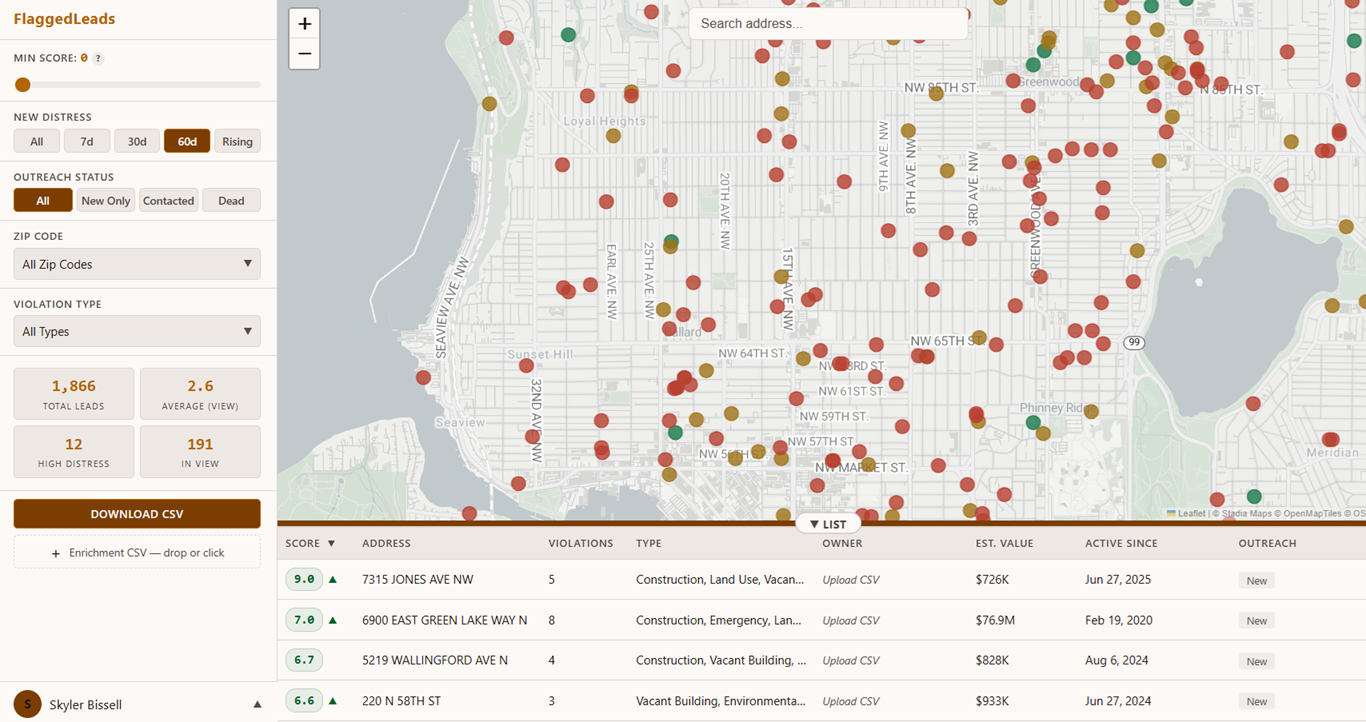Click the Total Leads 1,866 stat card

pyautogui.click(x=74, y=393)
